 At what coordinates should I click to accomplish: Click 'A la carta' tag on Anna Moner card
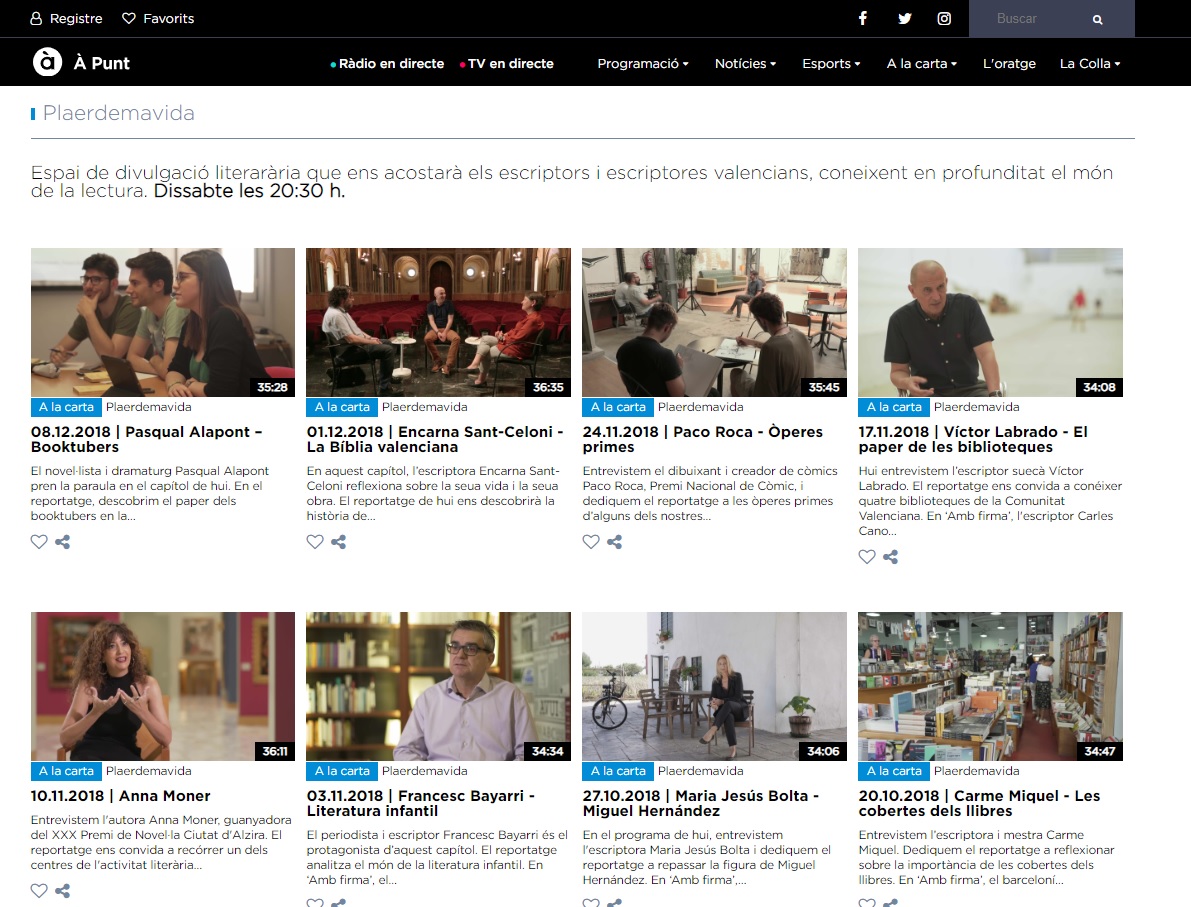point(66,770)
